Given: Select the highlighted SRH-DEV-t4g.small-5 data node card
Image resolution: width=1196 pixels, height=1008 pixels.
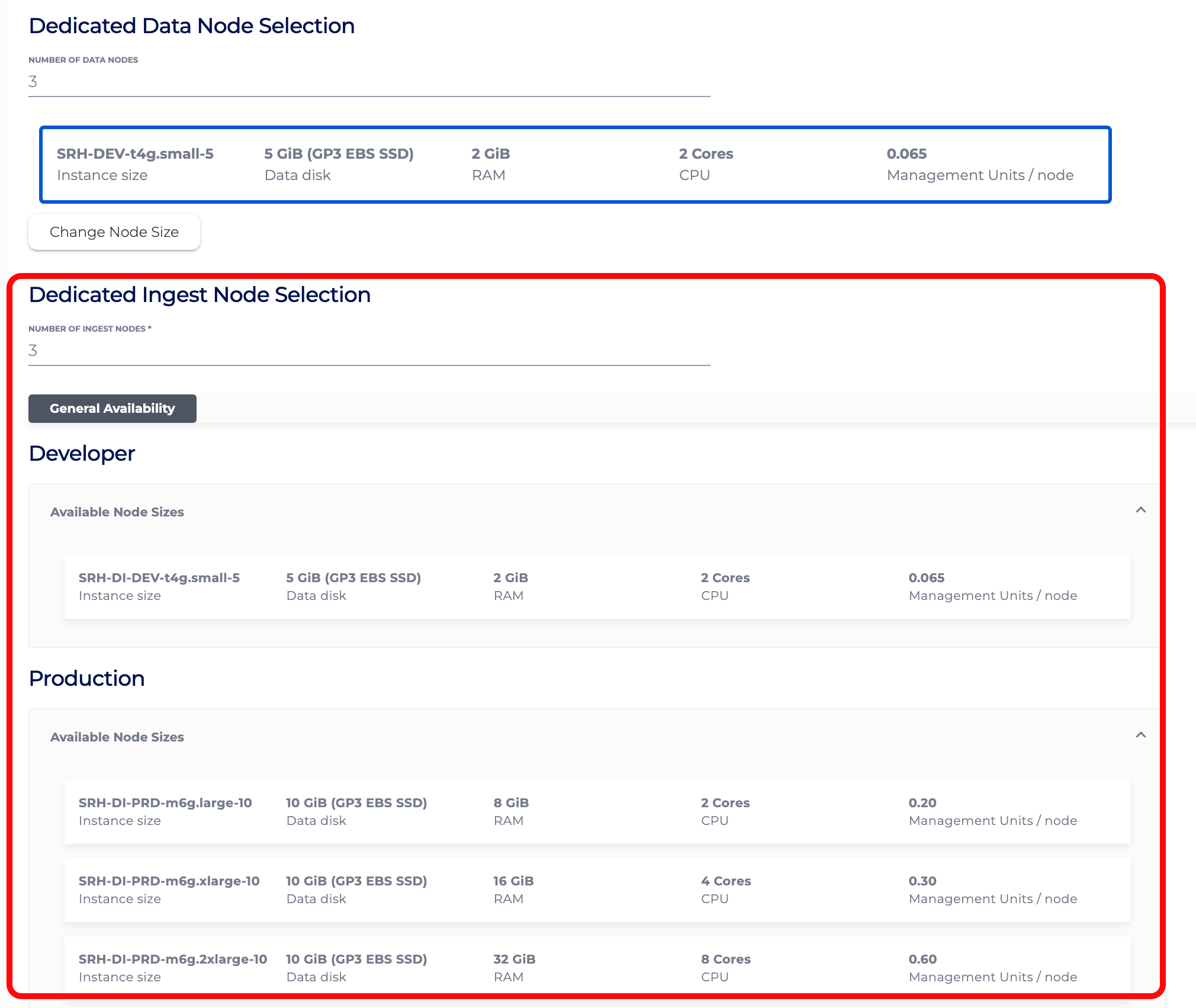Looking at the screenshot, I should [x=574, y=164].
